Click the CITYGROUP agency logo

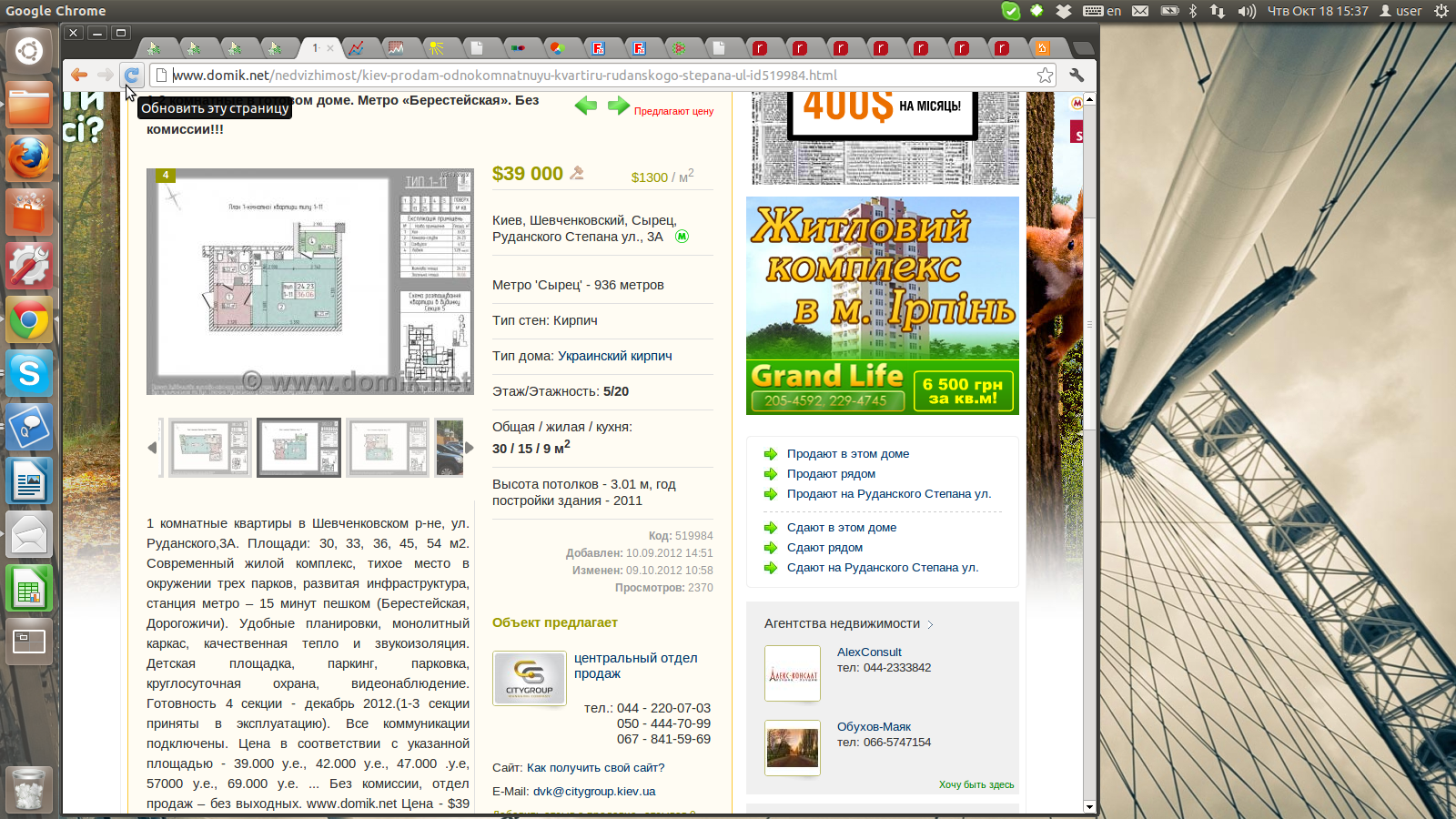[x=530, y=679]
